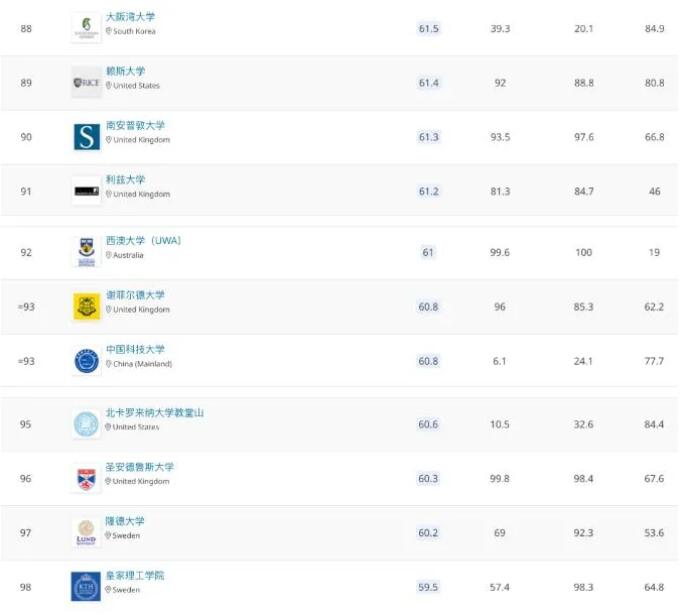Click the University of Southampton S logo
The image size is (686, 616).
(87, 137)
